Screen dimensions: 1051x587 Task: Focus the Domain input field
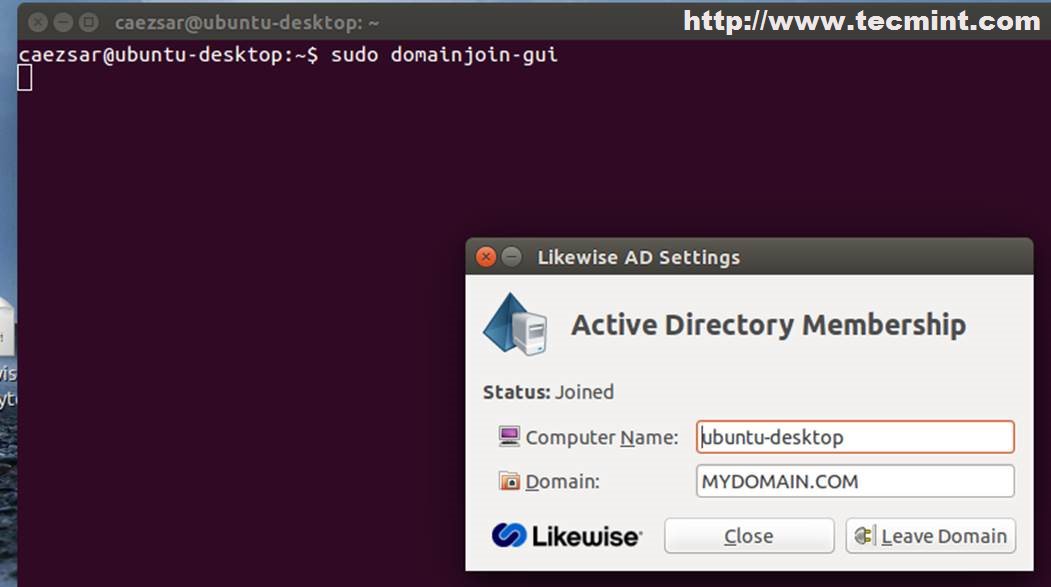click(855, 481)
